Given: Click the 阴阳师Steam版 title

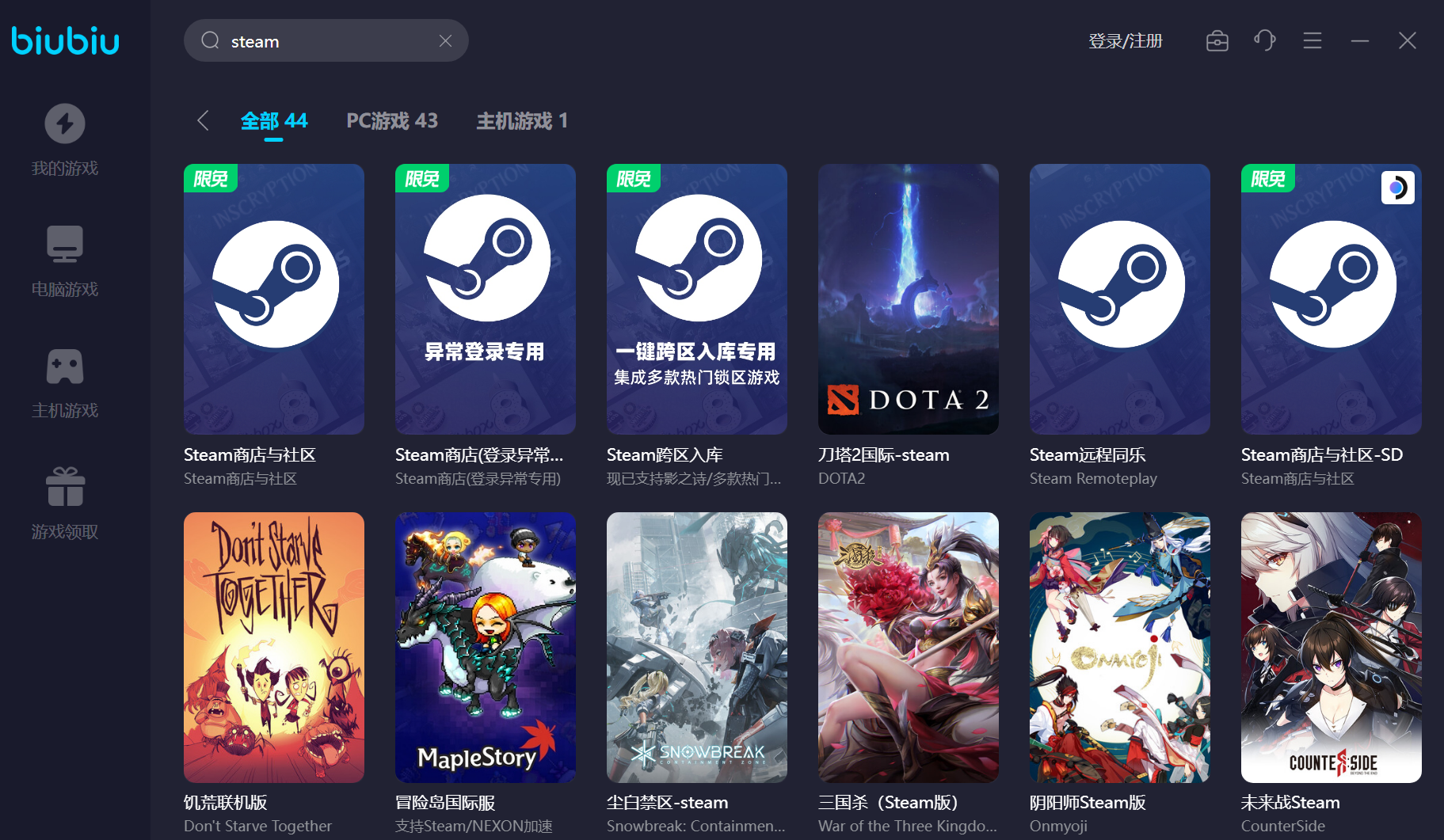Looking at the screenshot, I should pos(1088,803).
